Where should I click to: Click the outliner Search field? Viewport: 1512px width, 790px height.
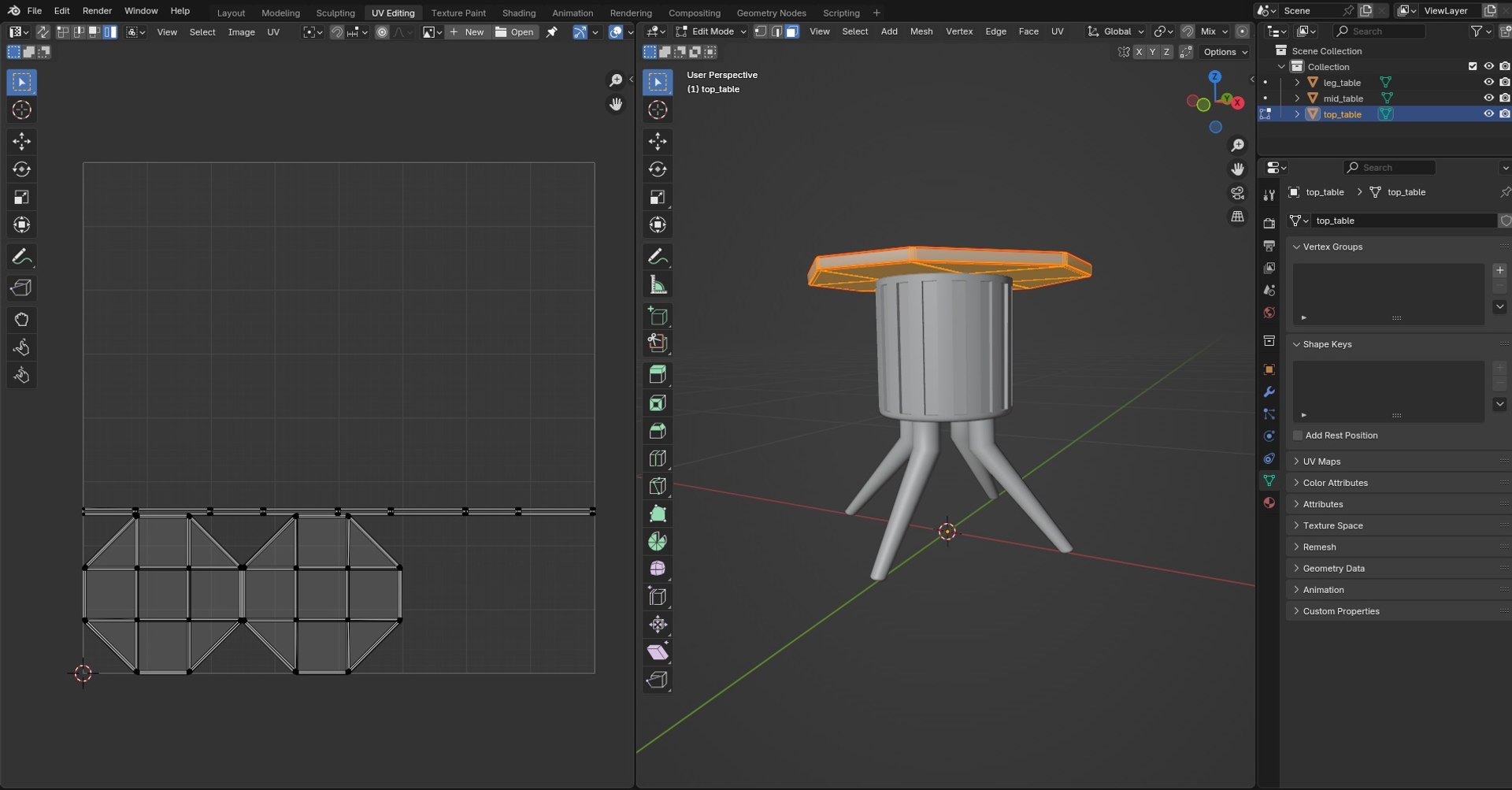tap(1380, 32)
